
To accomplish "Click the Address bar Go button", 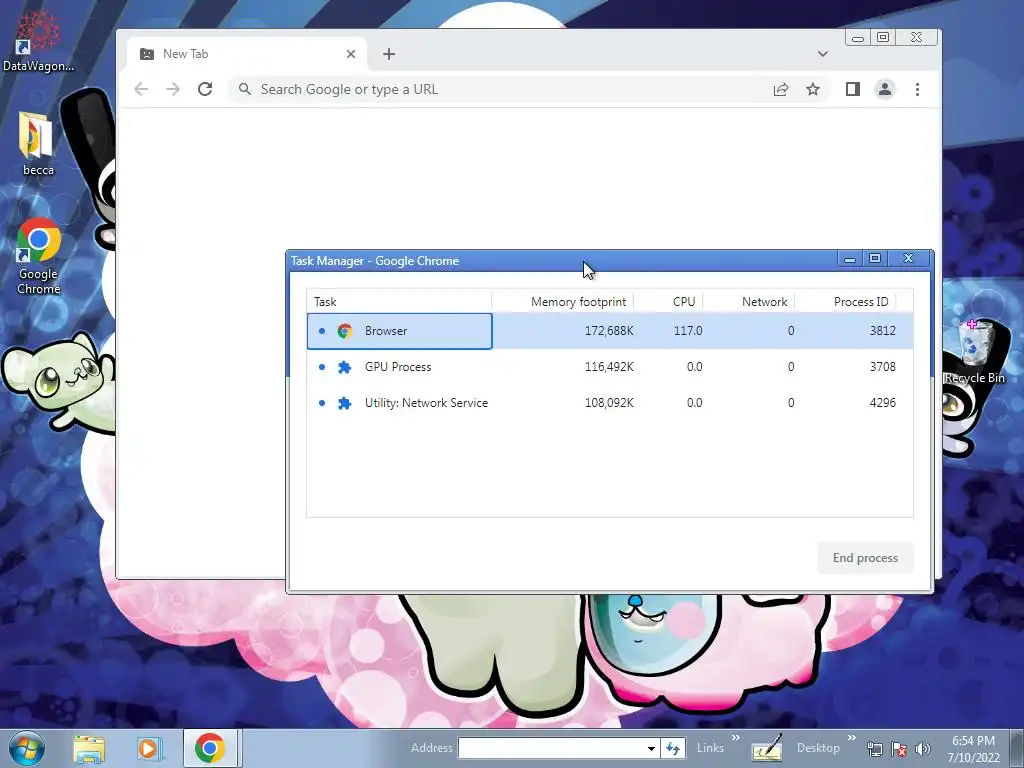I will coord(673,748).
